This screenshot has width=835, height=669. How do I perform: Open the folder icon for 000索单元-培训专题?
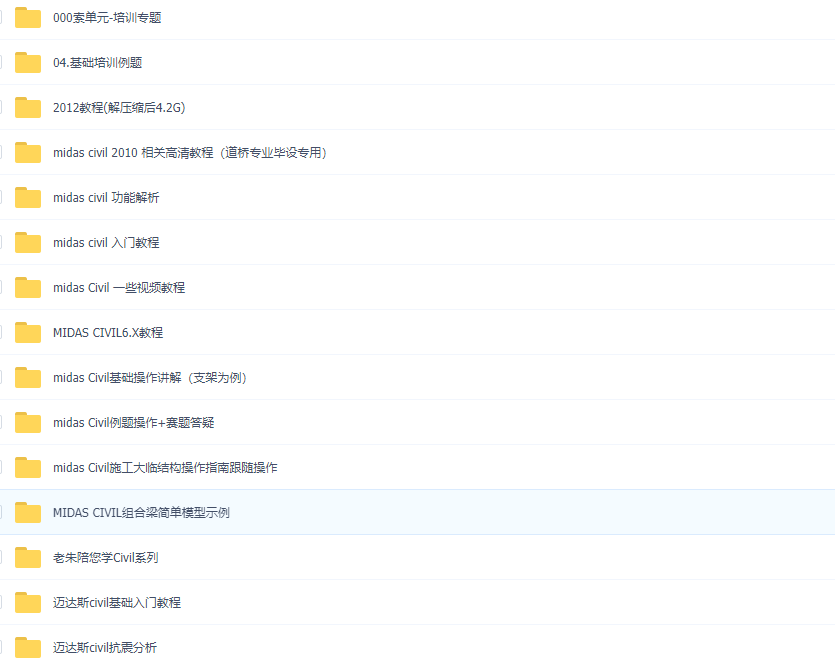pos(27,17)
